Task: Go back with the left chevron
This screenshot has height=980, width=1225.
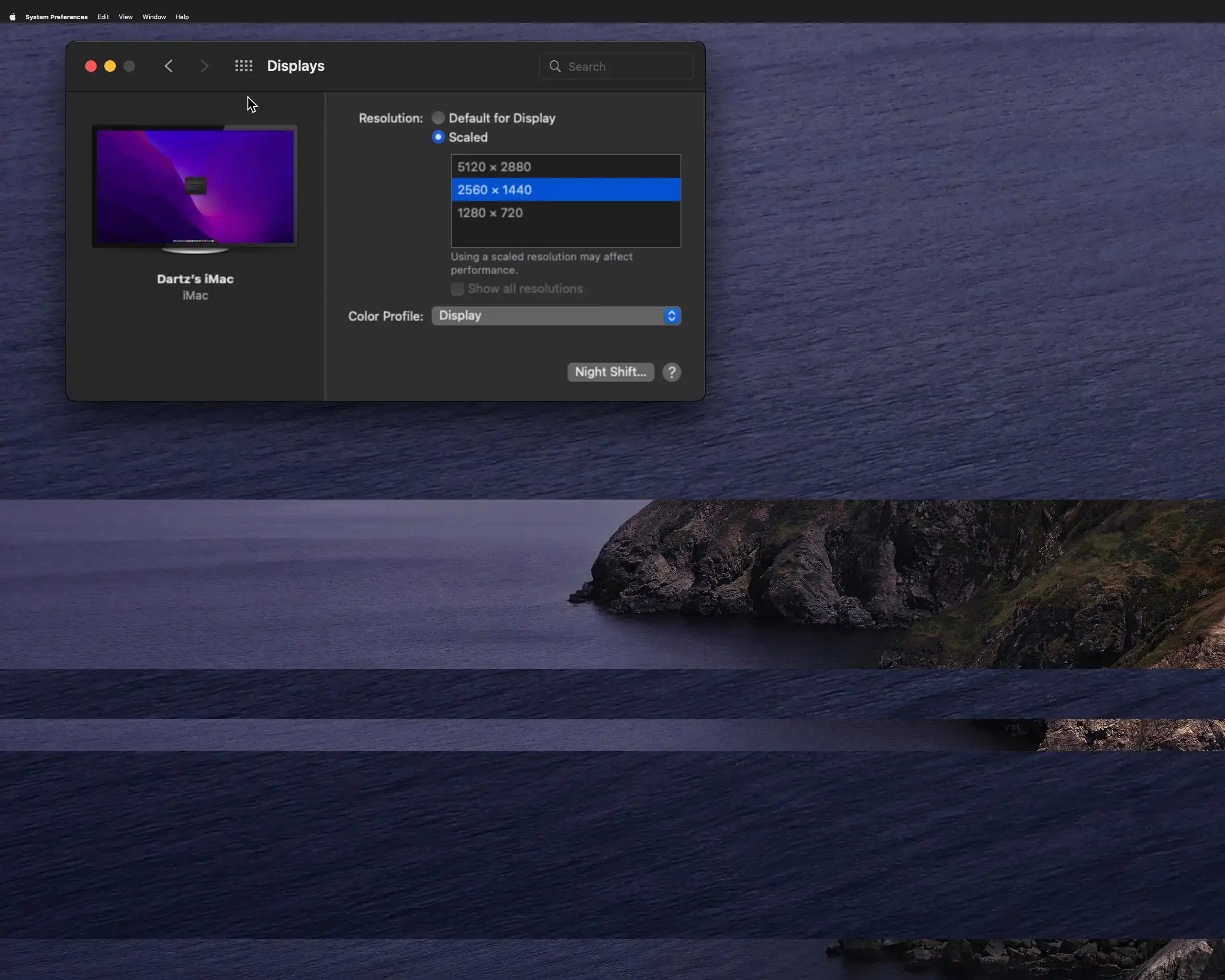Action: pos(168,66)
